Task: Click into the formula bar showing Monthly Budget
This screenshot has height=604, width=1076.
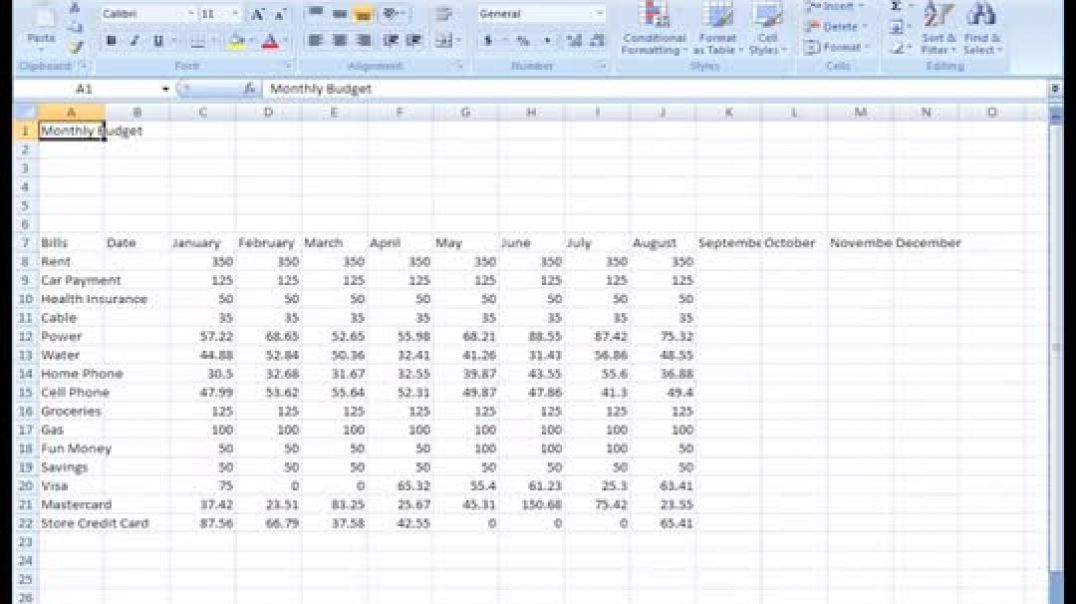Action: pyautogui.click(x=655, y=89)
